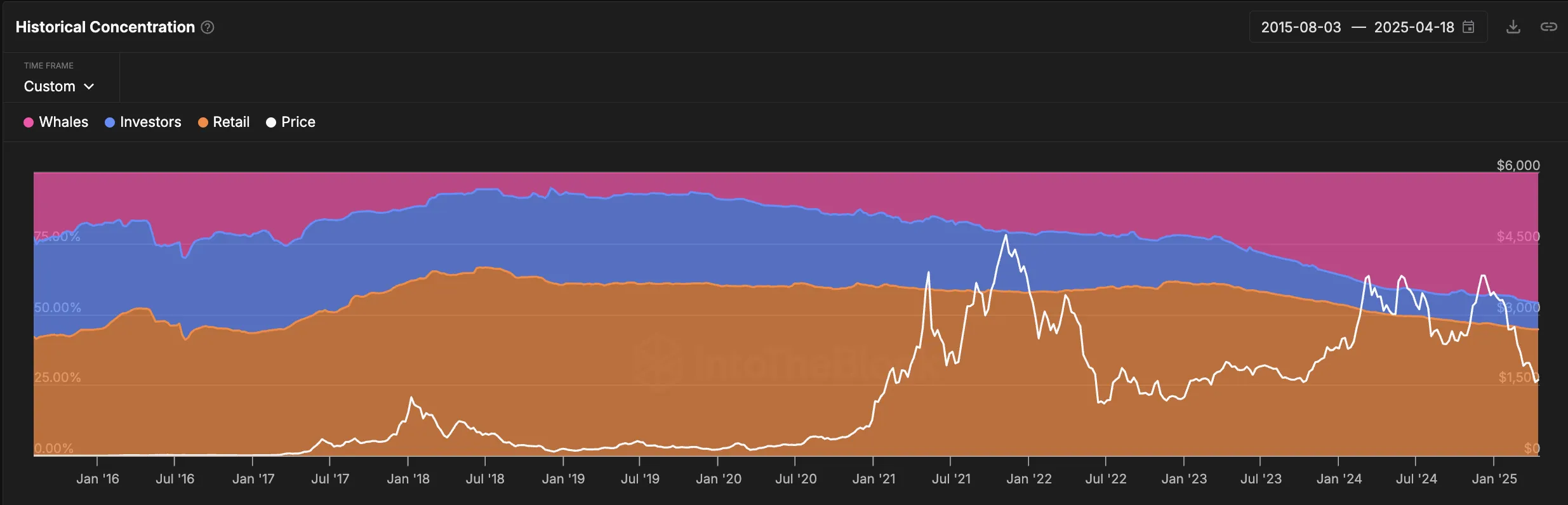This screenshot has width=1568, height=505.
Task: Click the pink Whales legend dot
Action: 29,122
